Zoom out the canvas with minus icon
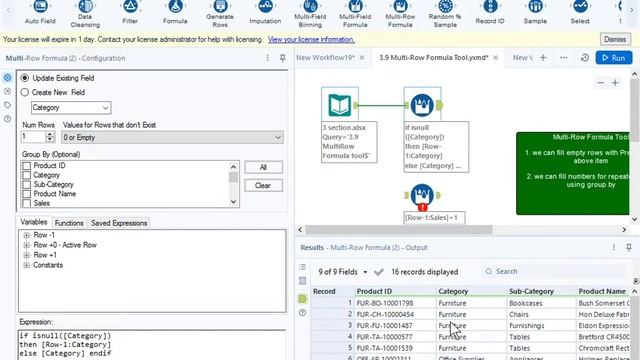Image resolution: width=640 pixels, height=360 pixels. click(x=600, y=83)
